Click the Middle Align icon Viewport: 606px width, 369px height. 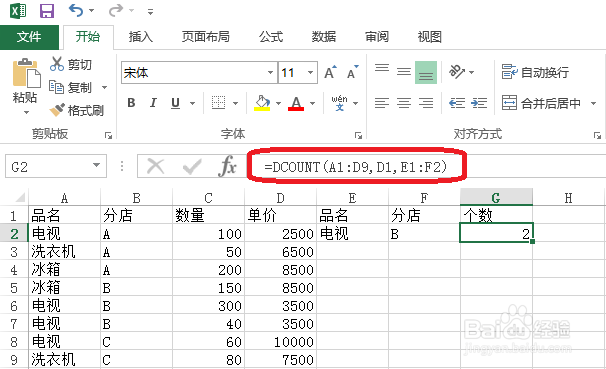tap(404, 72)
